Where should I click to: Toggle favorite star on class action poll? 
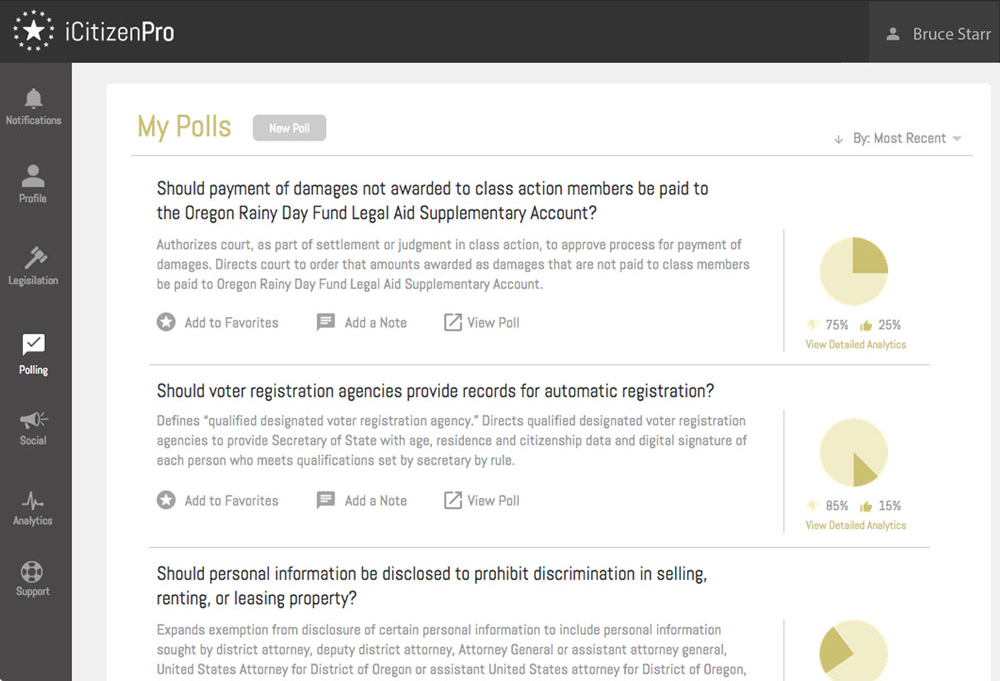(x=166, y=323)
